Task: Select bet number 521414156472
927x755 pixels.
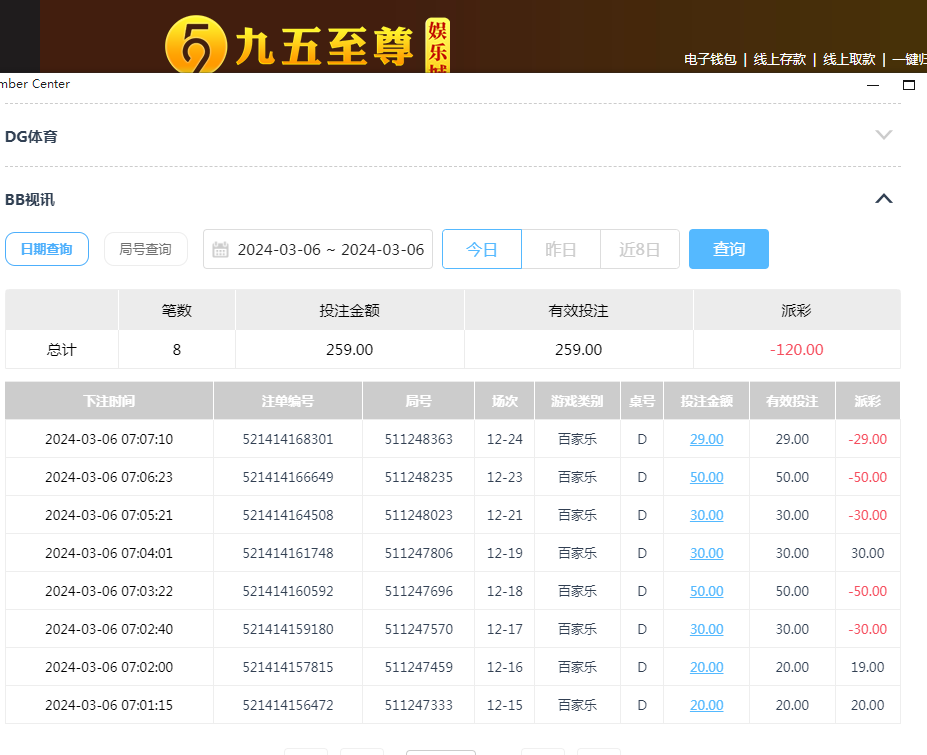Action: point(288,705)
